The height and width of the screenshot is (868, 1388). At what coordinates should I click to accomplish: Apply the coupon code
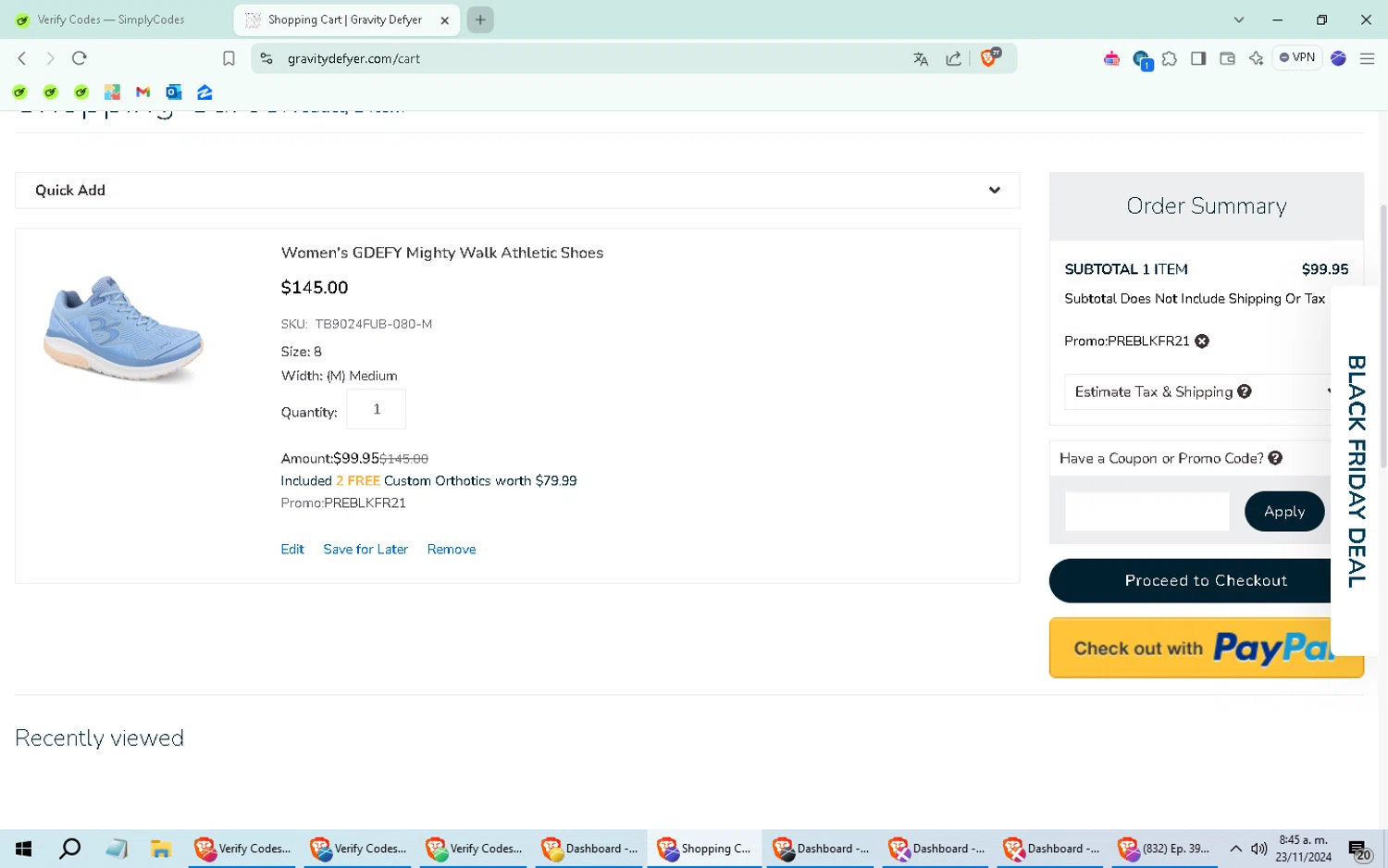(1284, 512)
